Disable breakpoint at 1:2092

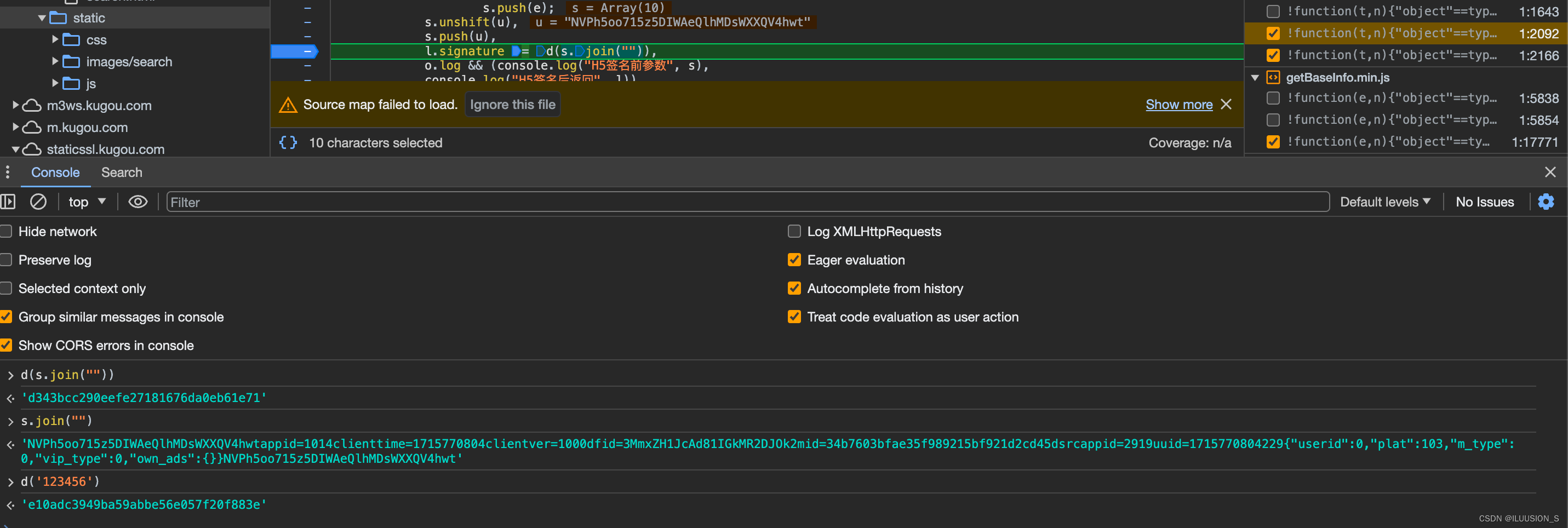pos(1273,33)
